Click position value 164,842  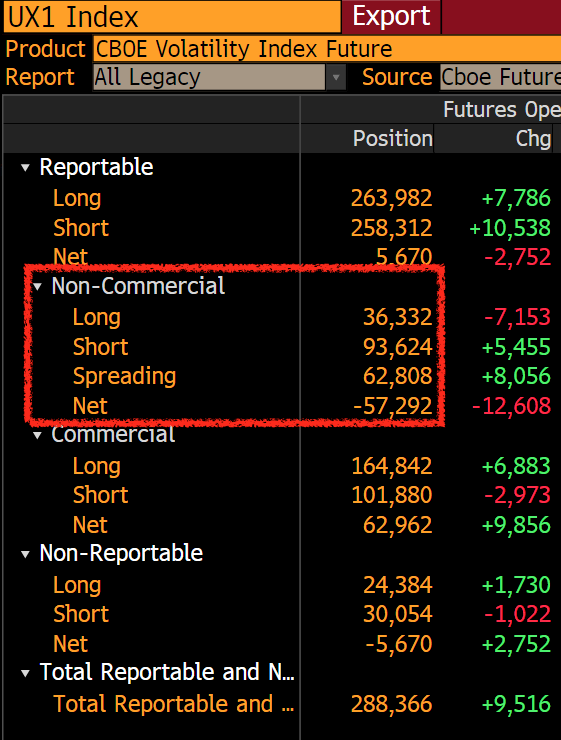(x=392, y=466)
